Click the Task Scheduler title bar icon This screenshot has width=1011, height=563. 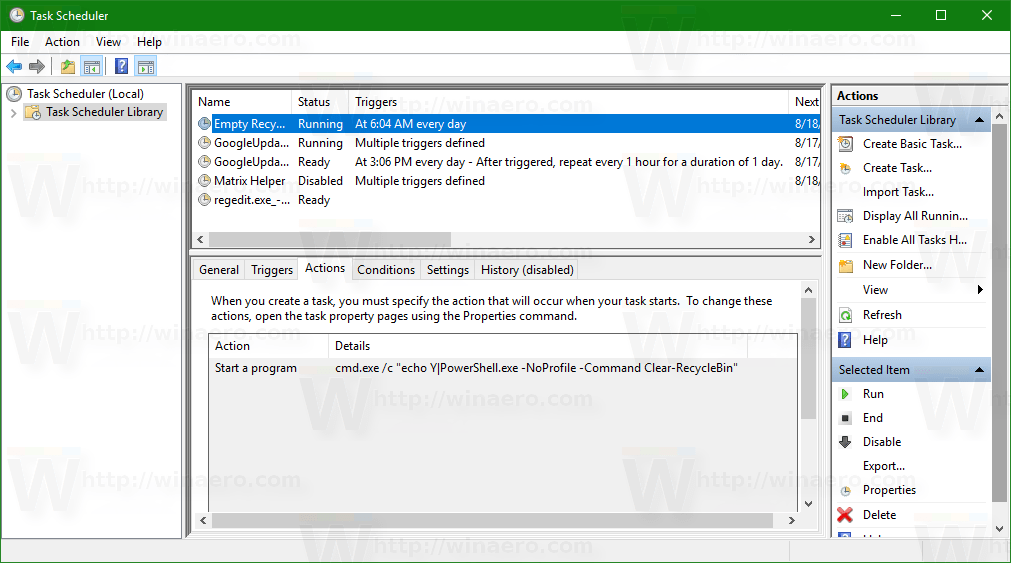pyautogui.click(x=17, y=15)
